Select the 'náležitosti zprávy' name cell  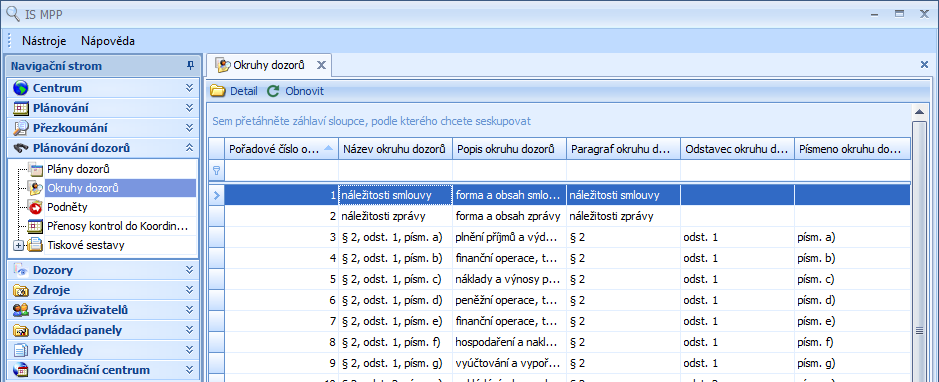tap(395, 216)
